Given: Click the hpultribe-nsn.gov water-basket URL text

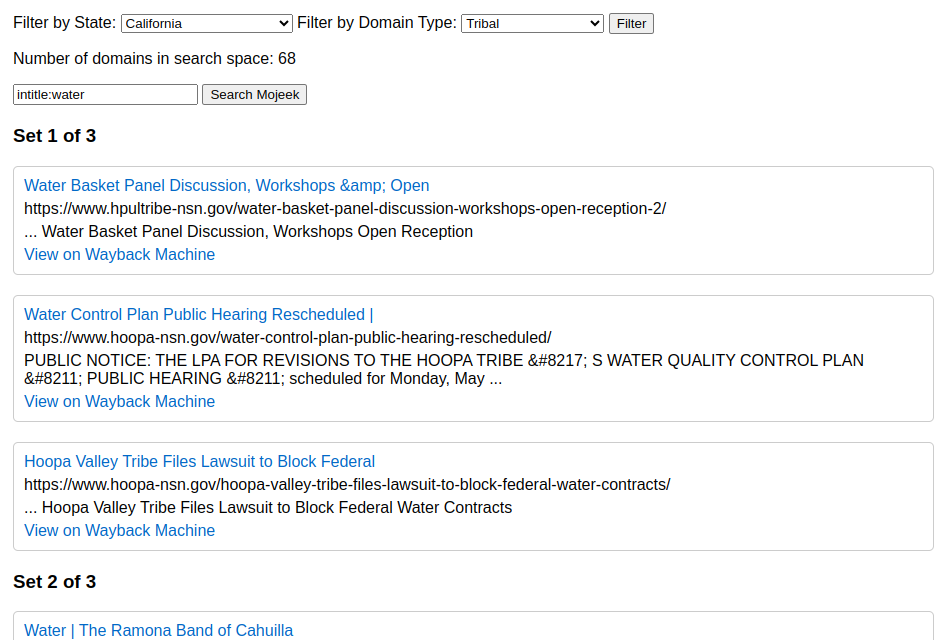Looking at the screenshot, I should [x=345, y=209].
